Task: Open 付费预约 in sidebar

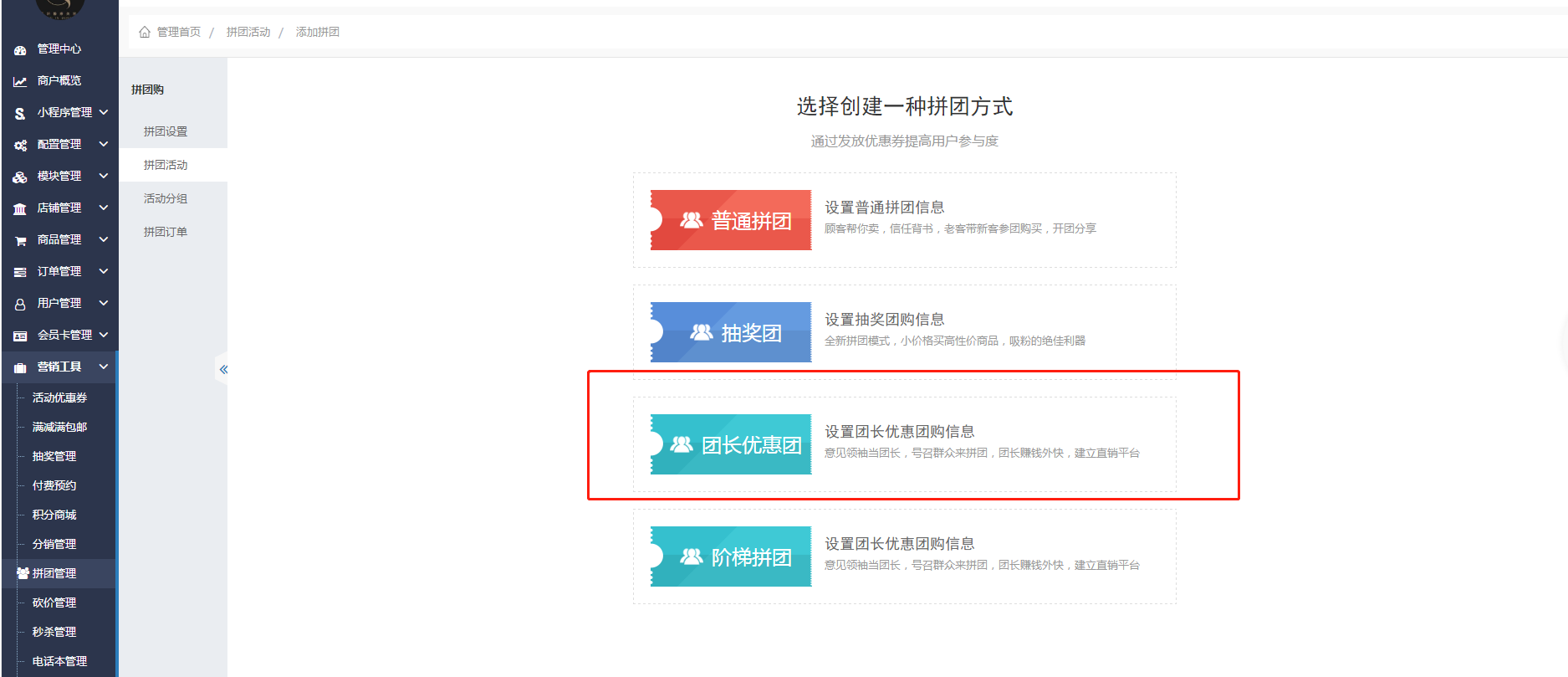Action: click(x=54, y=485)
